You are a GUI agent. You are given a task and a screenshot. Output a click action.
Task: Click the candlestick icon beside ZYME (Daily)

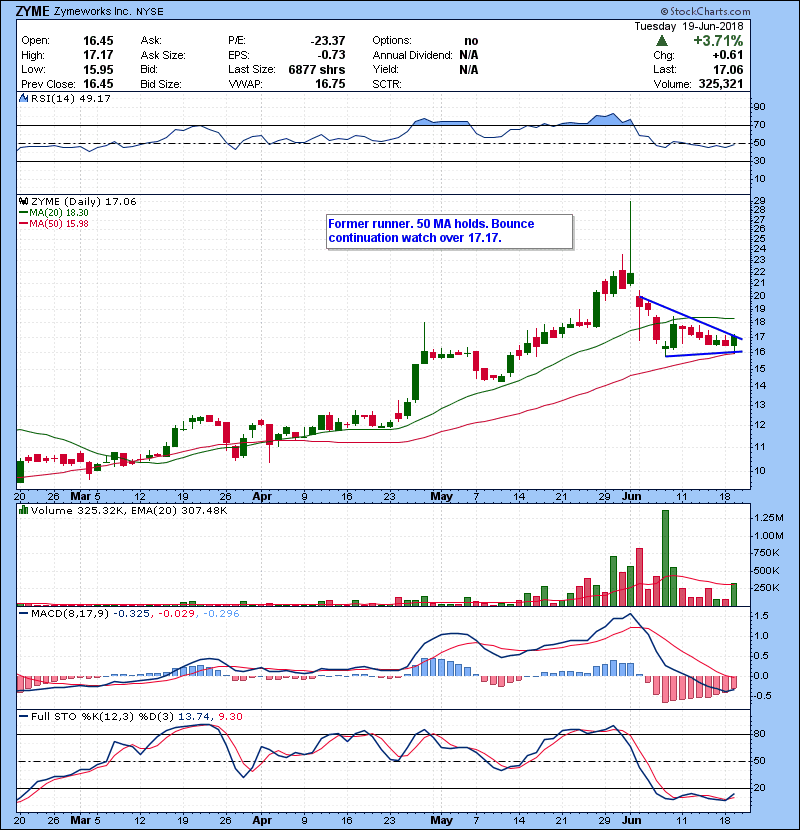[23, 201]
